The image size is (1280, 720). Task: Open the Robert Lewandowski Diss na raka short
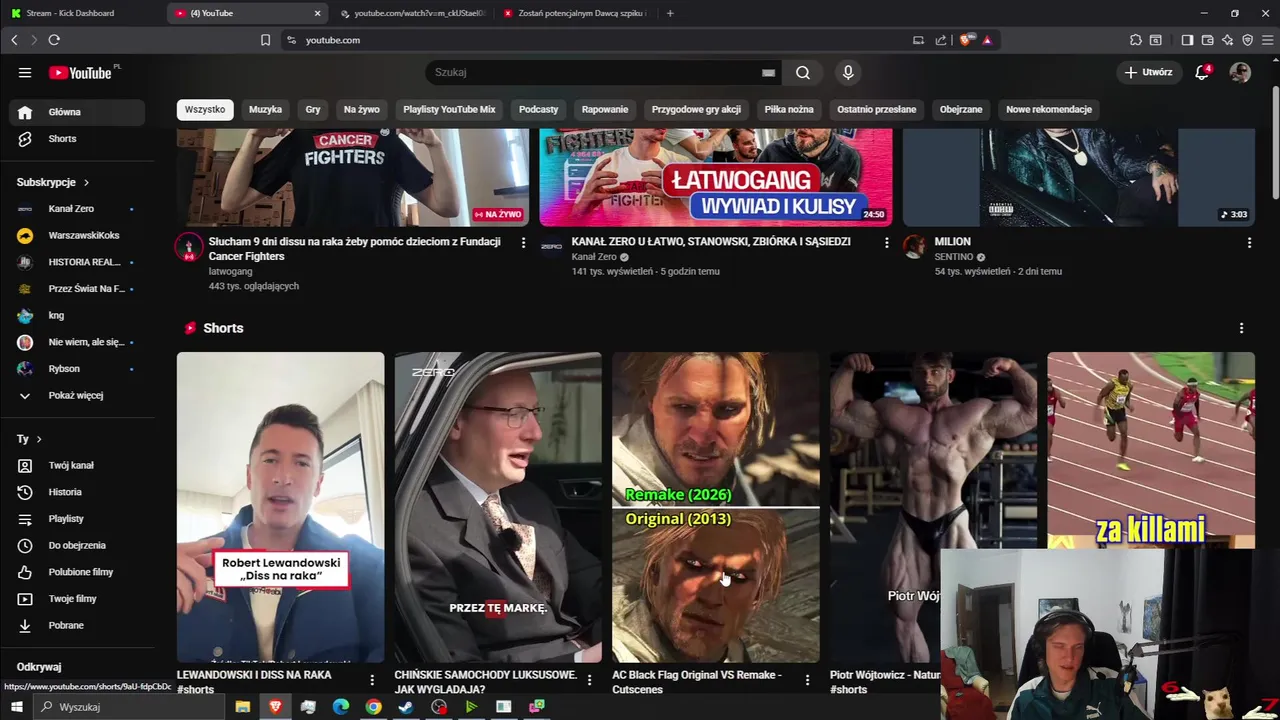click(x=280, y=507)
